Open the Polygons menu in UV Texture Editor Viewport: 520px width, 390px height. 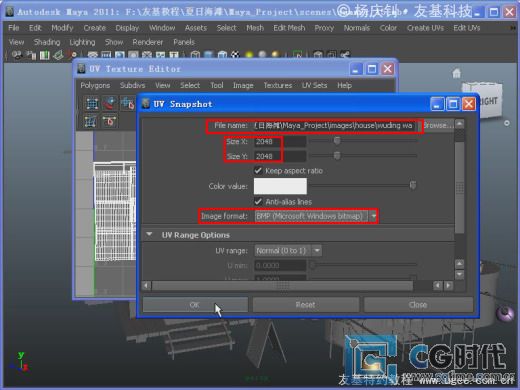pyautogui.click(x=95, y=86)
